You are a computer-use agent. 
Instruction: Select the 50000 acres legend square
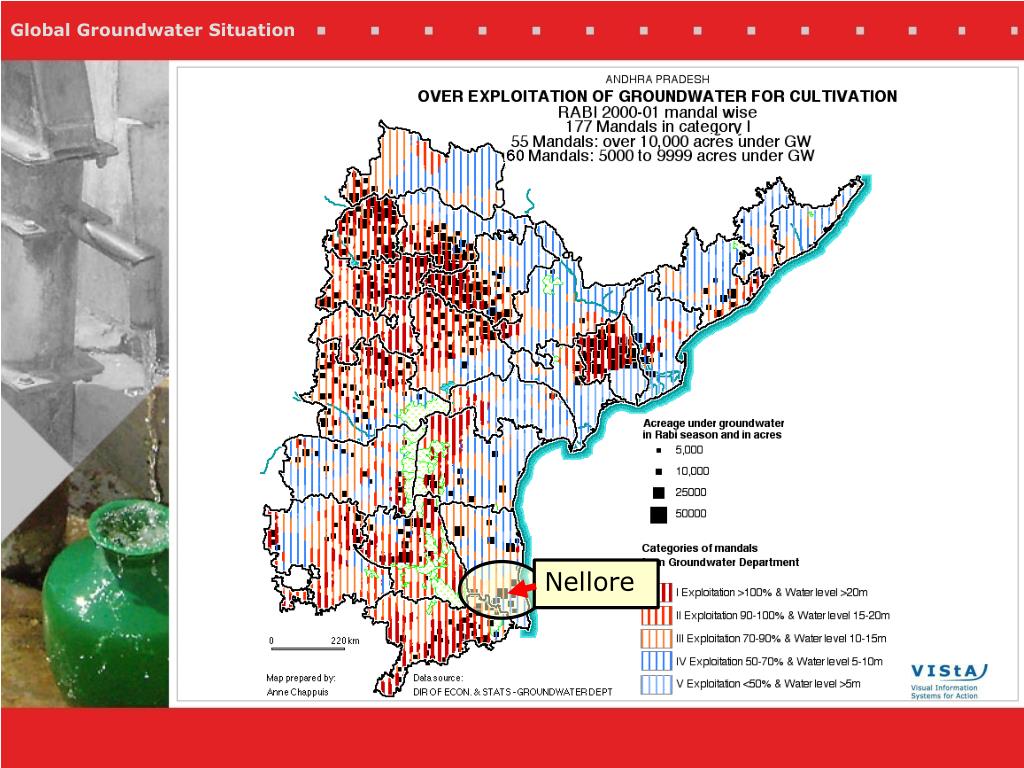tap(658, 515)
